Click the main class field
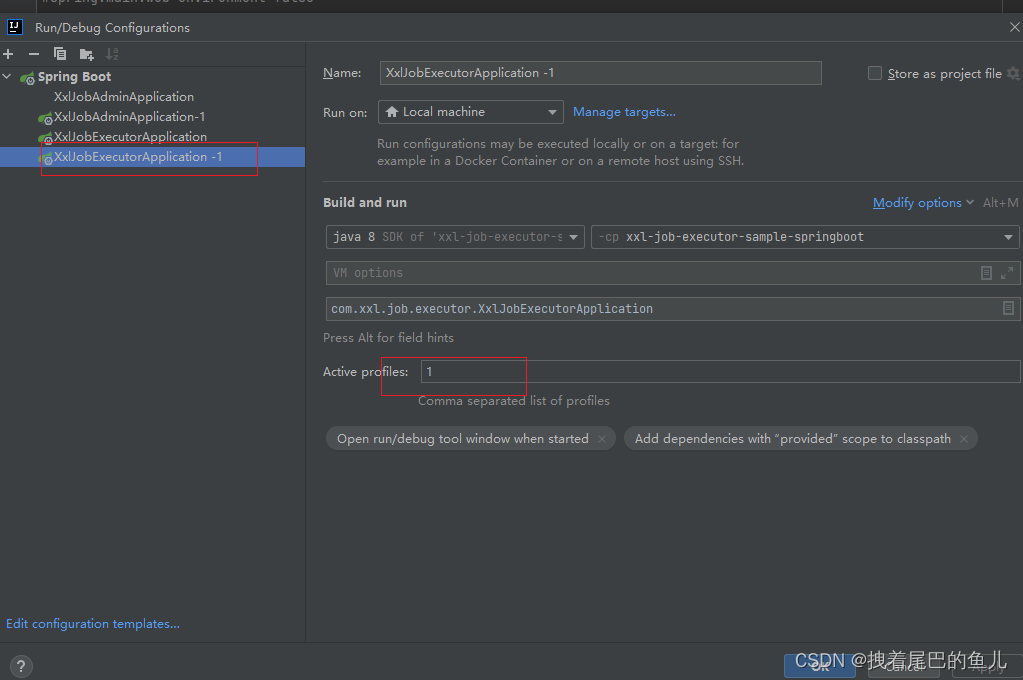This screenshot has height=680, width=1023. [673, 309]
